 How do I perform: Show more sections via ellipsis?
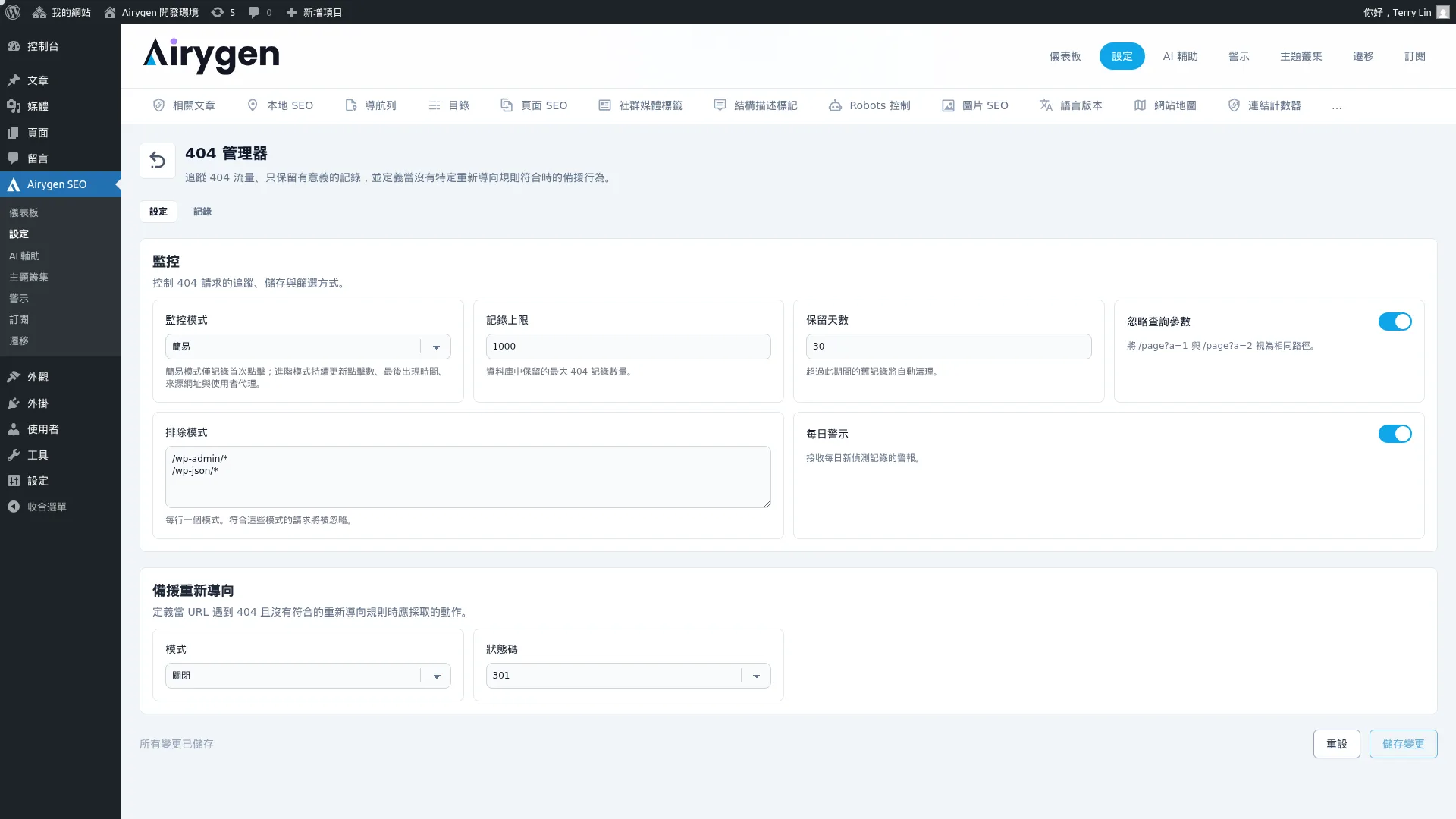coord(1337,106)
